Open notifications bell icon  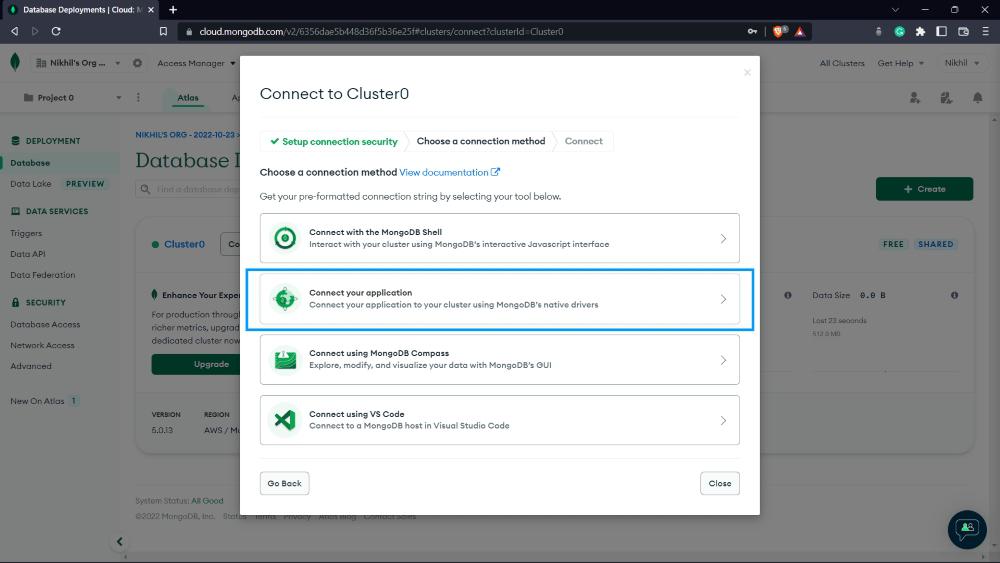[x=978, y=98]
